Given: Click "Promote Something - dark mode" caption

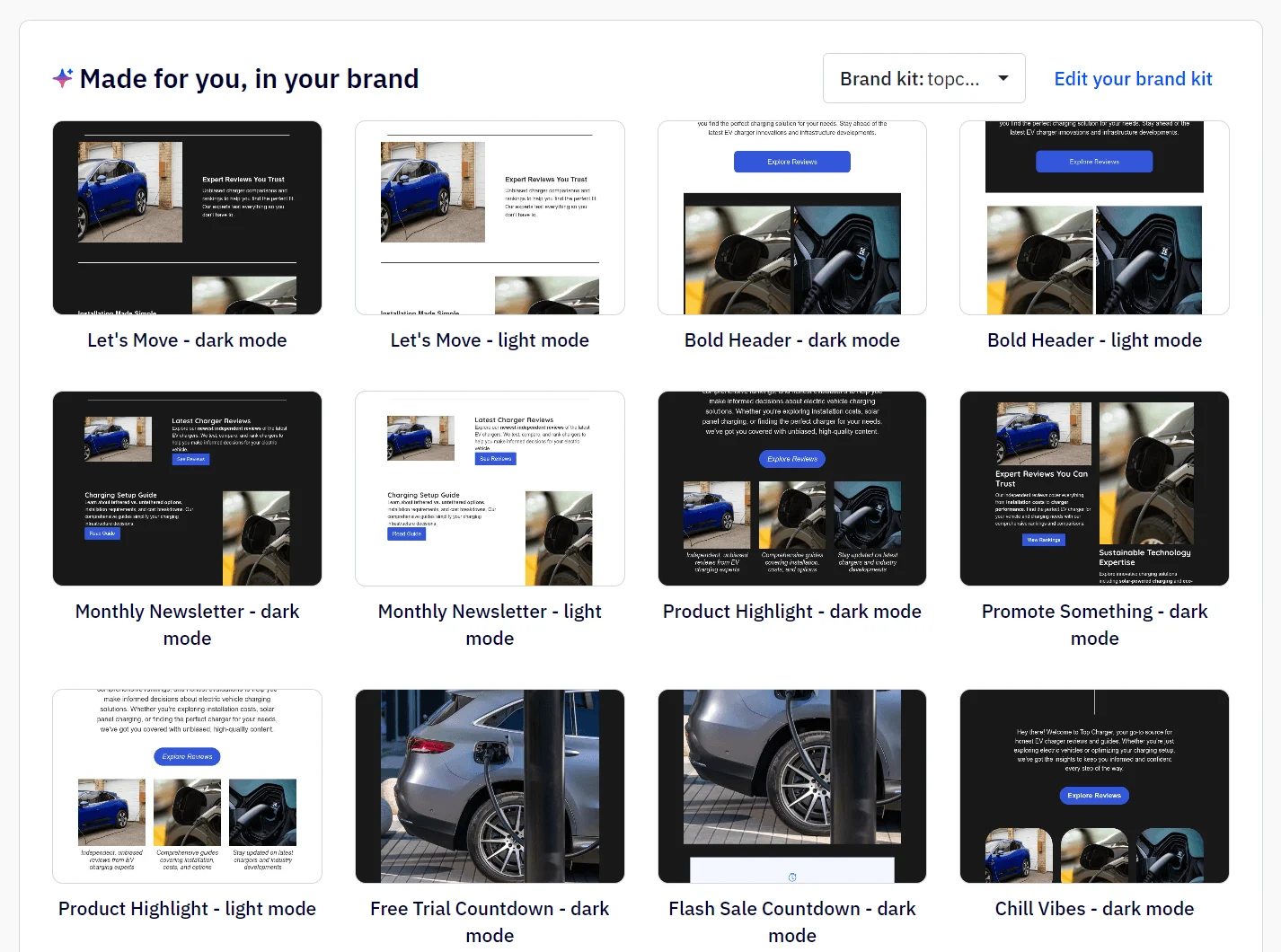Looking at the screenshot, I should tap(1094, 624).
